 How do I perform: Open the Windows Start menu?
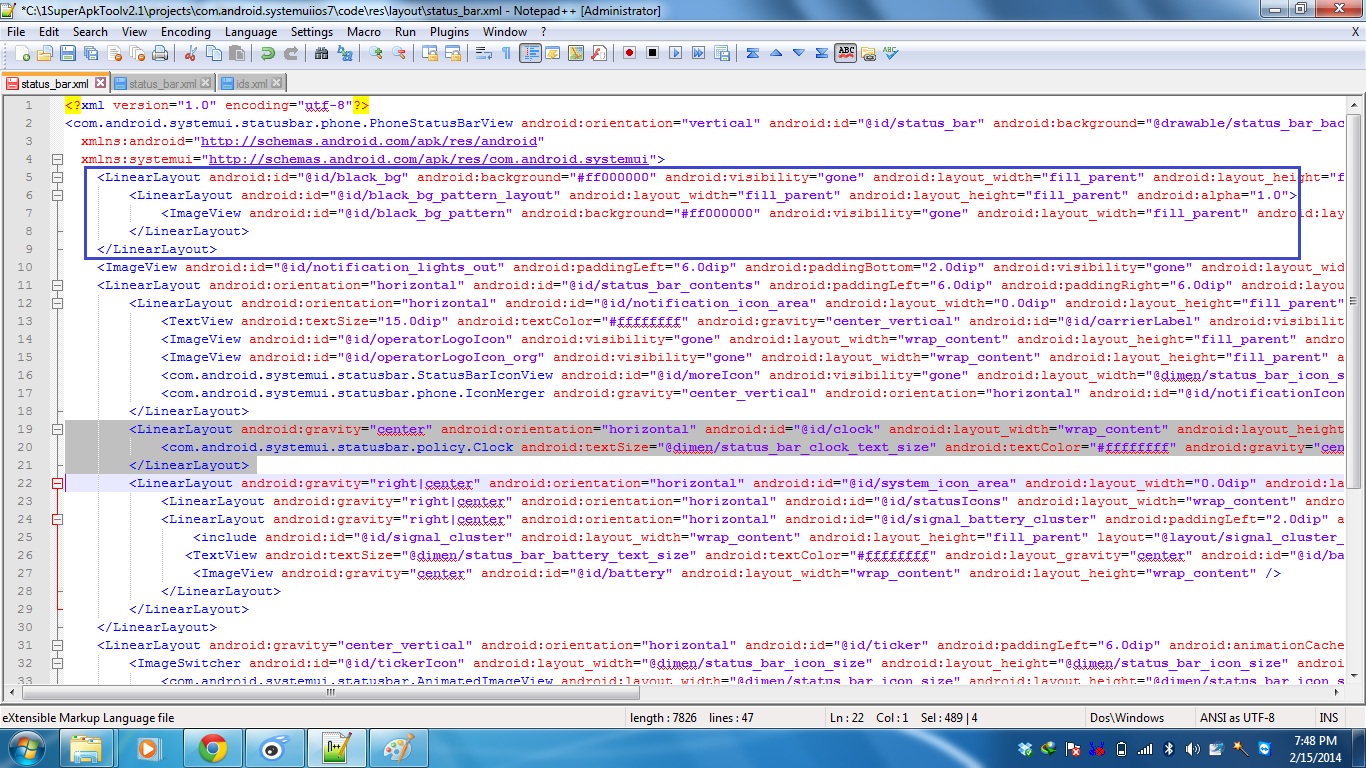click(x=27, y=748)
